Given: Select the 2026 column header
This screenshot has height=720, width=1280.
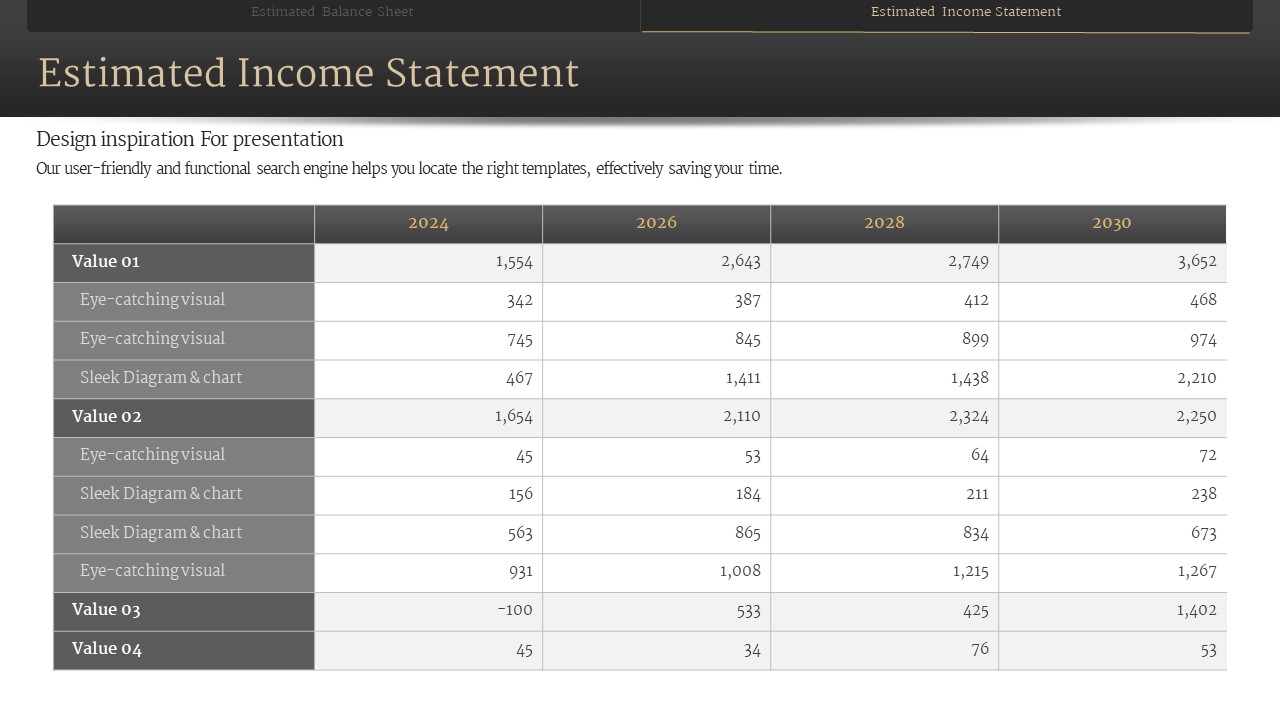Looking at the screenshot, I should coord(656,223).
